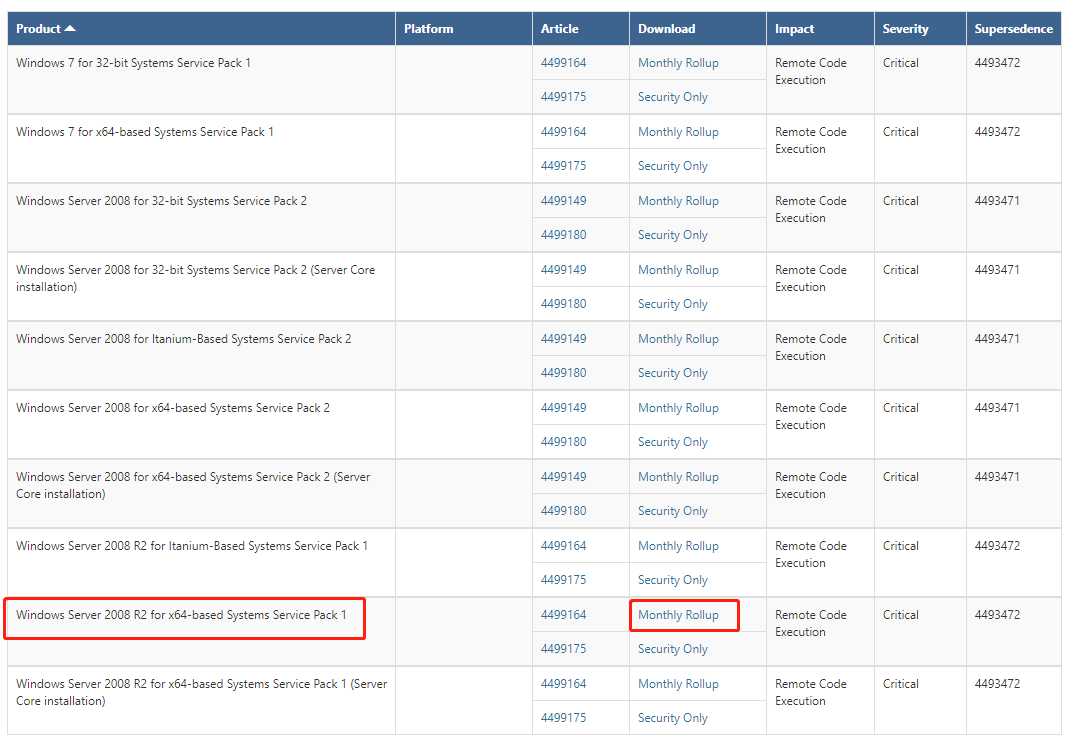
Task: Open article 4499180 for Server 2008 32-bit Server Core
Action: pyautogui.click(x=564, y=304)
